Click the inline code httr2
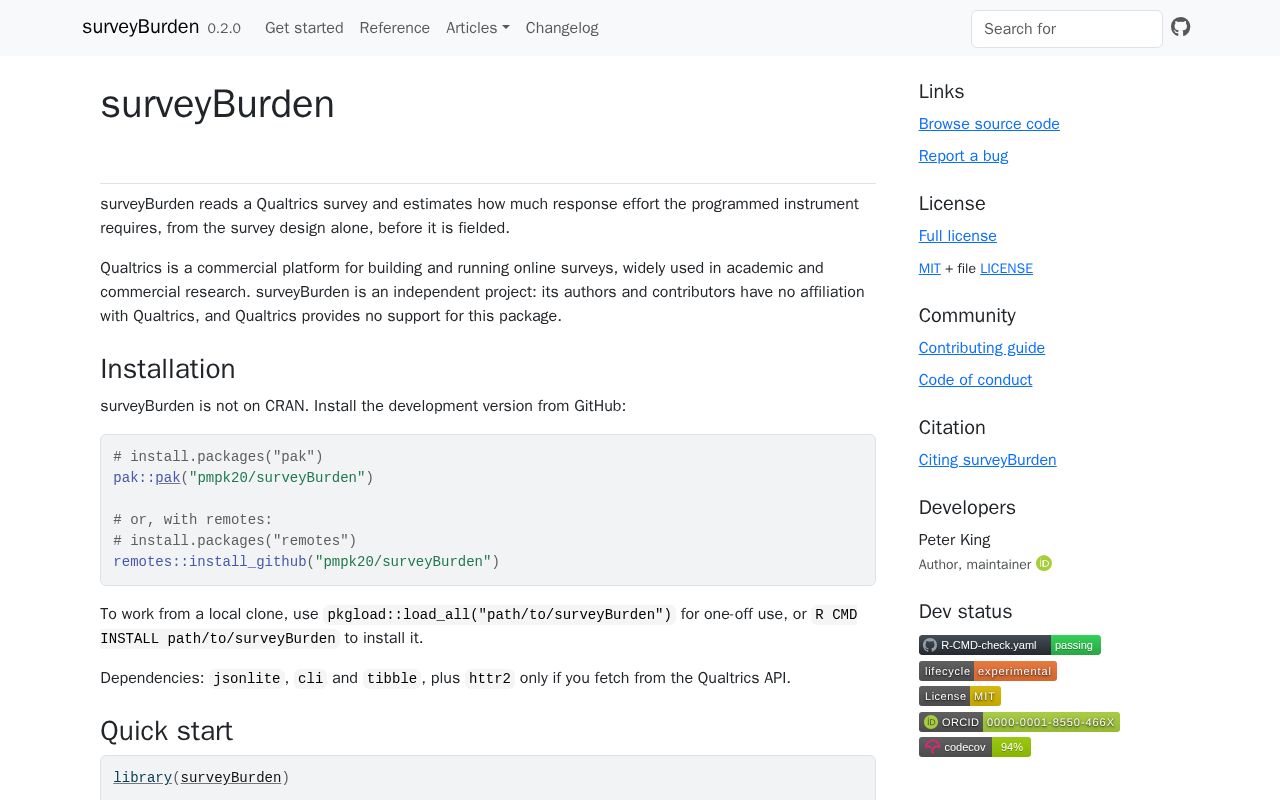Viewport: 1280px width, 800px height. pos(490,678)
